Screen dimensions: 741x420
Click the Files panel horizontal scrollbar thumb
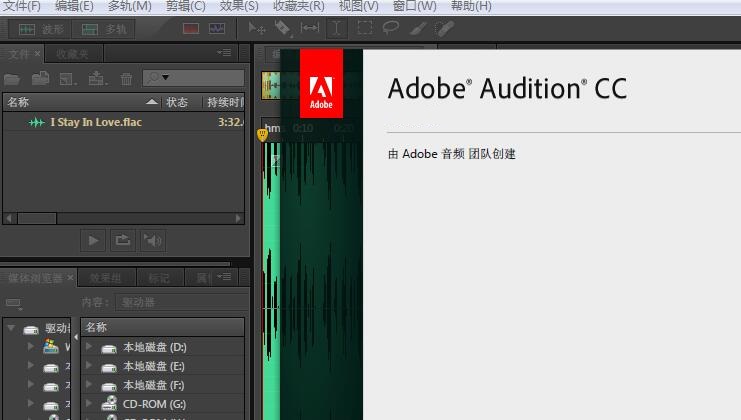(x=37, y=218)
